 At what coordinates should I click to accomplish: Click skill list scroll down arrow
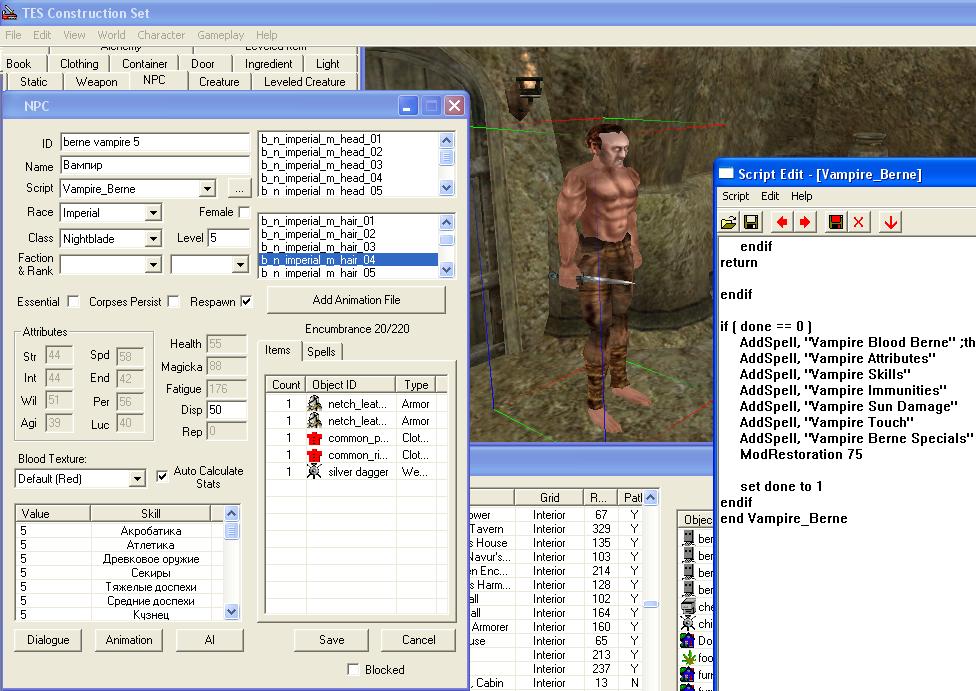[232, 611]
